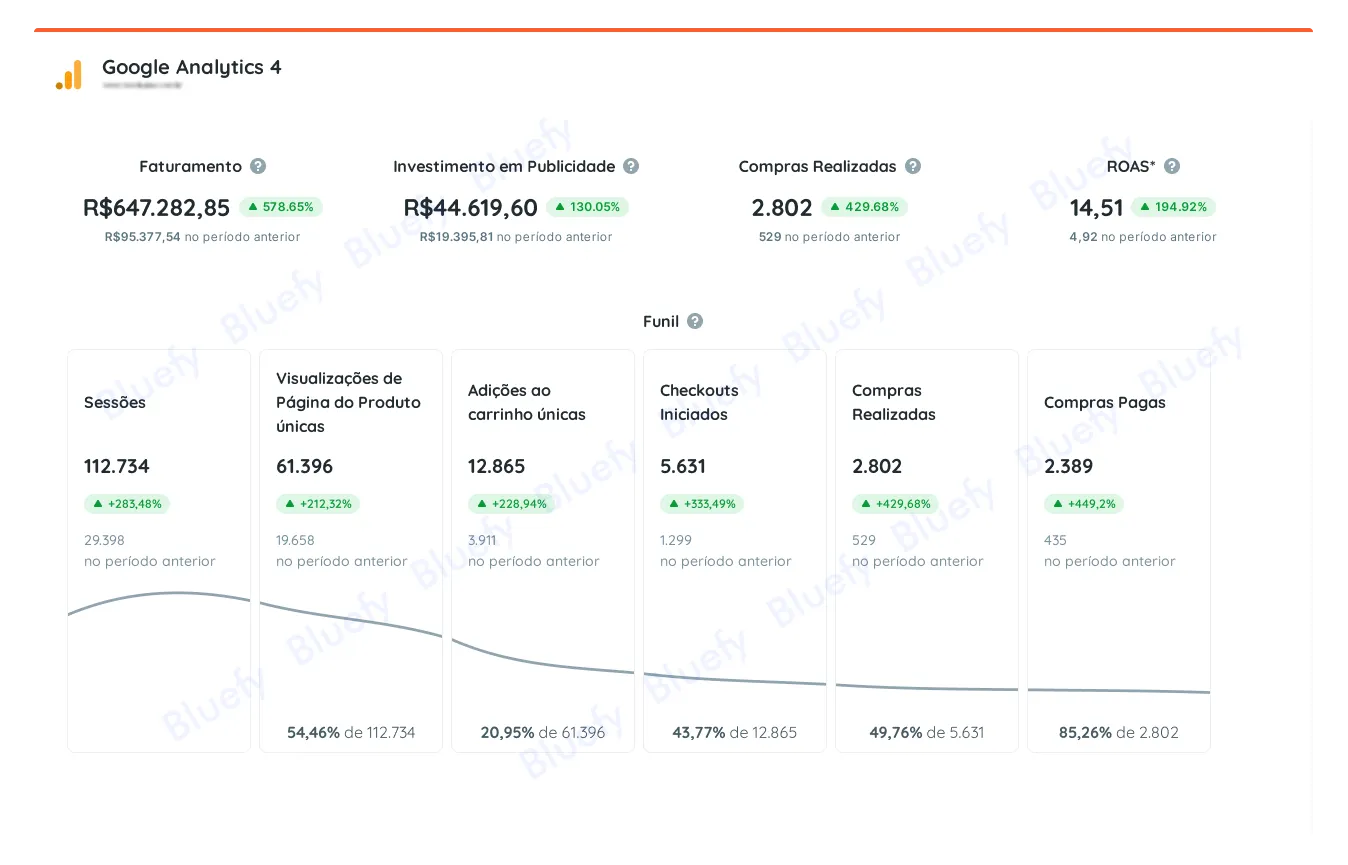The image size is (1348, 865).
Task: Click +429,68% badge in funnel Compras Realizadas card
Action: pyautogui.click(x=895, y=504)
